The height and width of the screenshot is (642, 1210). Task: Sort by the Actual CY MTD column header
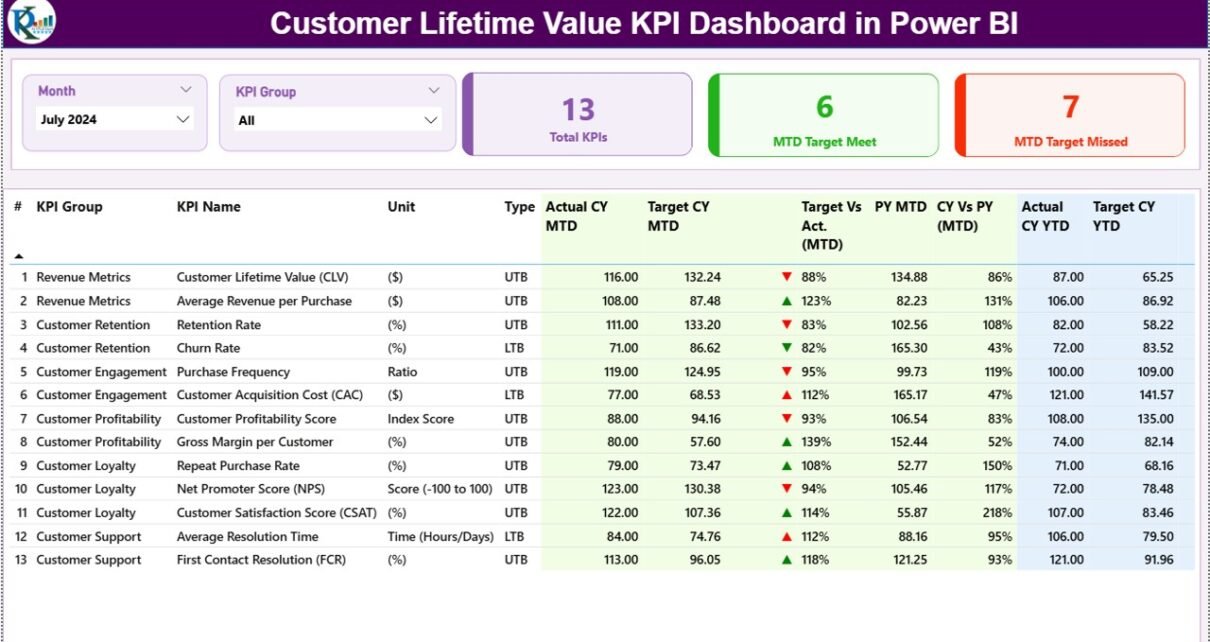[576, 216]
